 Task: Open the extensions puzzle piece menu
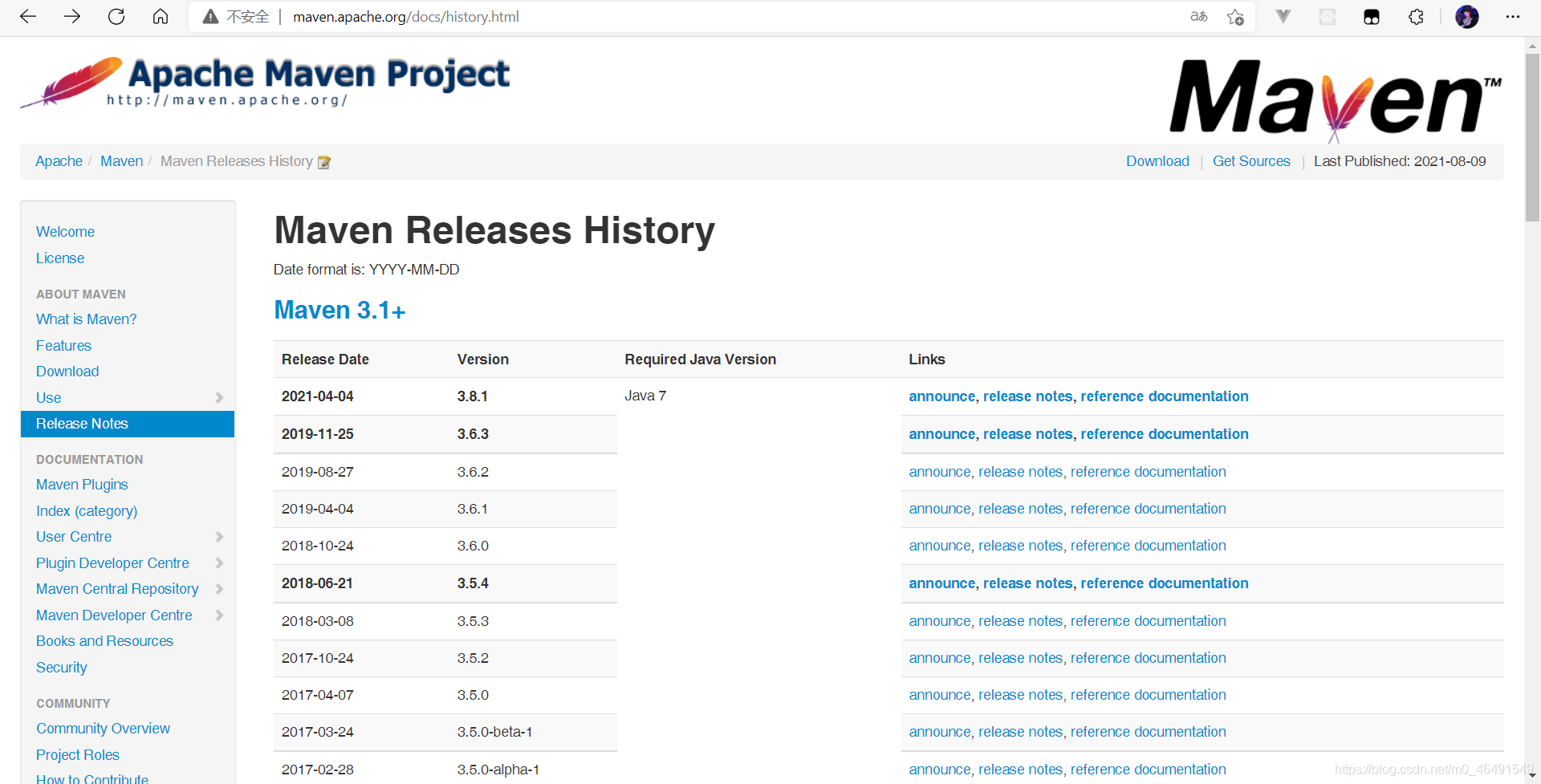click(1416, 17)
